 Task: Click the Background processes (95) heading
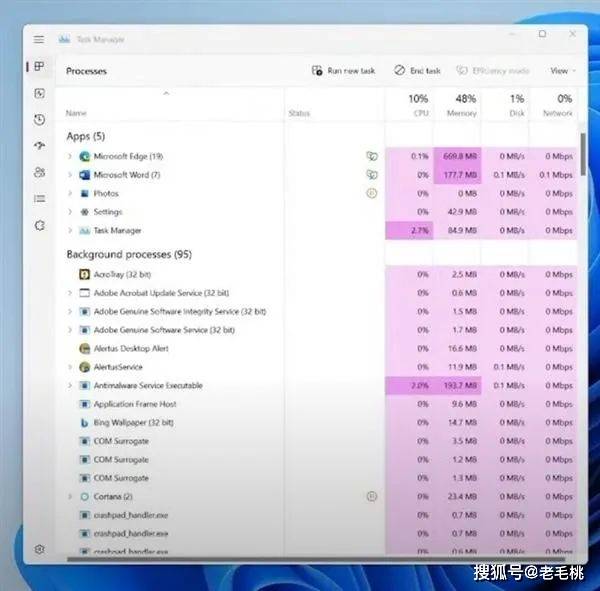pyautogui.click(x=129, y=255)
